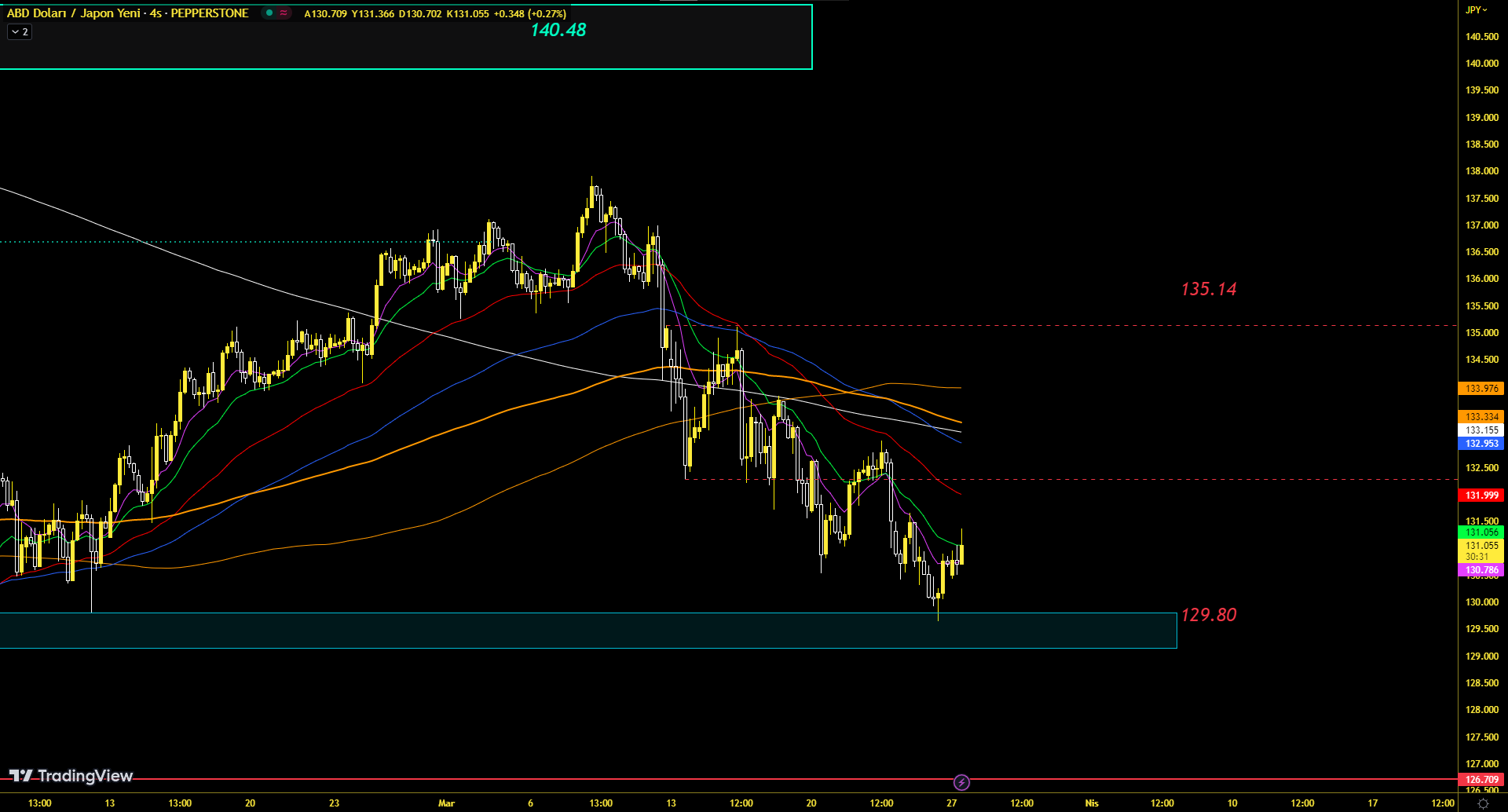This screenshot has width=1508, height=812.
Task: Click the Nis month time axis label
Action: pyautogui.click(x=1091, y=803)
